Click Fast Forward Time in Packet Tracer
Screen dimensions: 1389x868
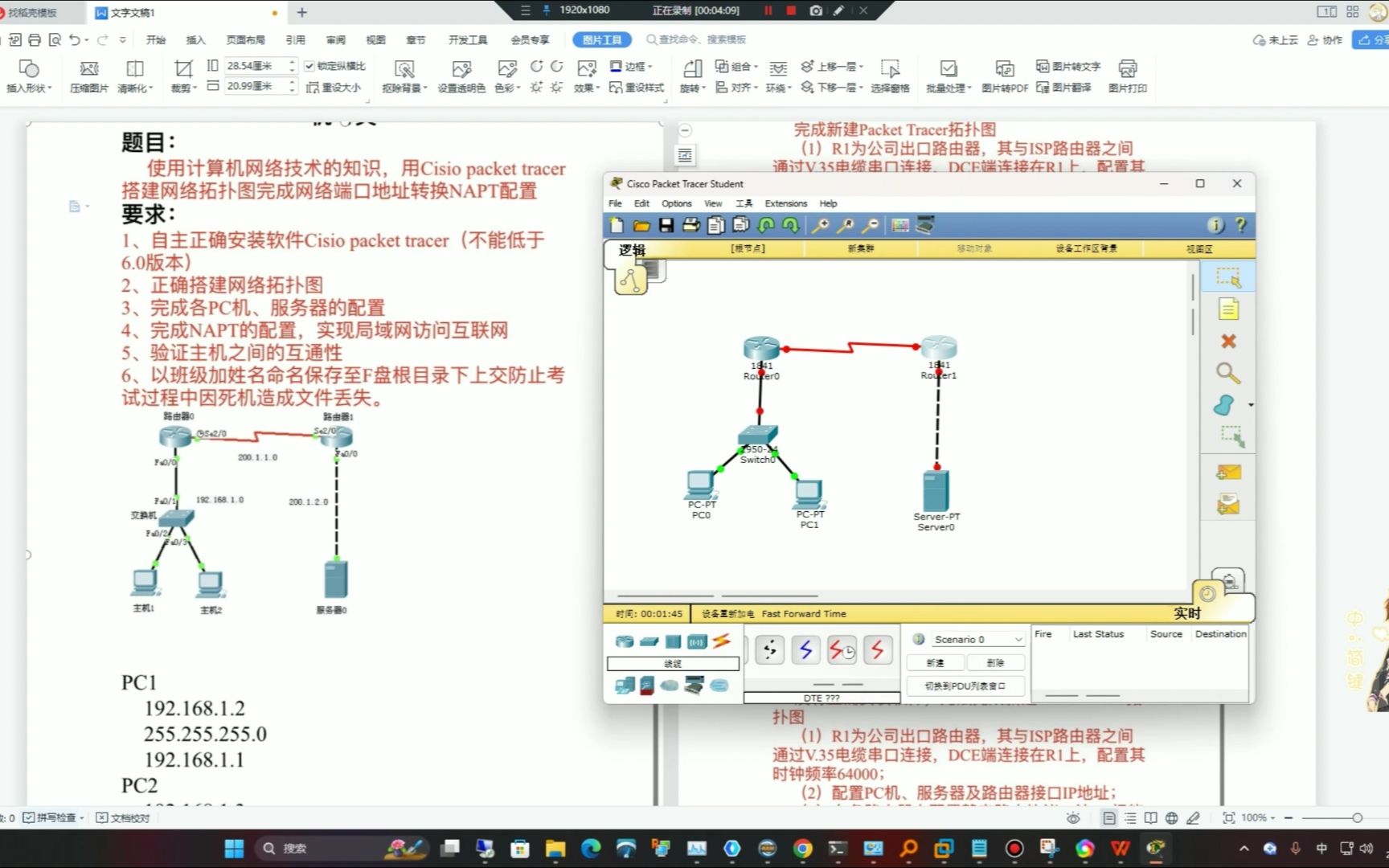(x=804, y=613)
